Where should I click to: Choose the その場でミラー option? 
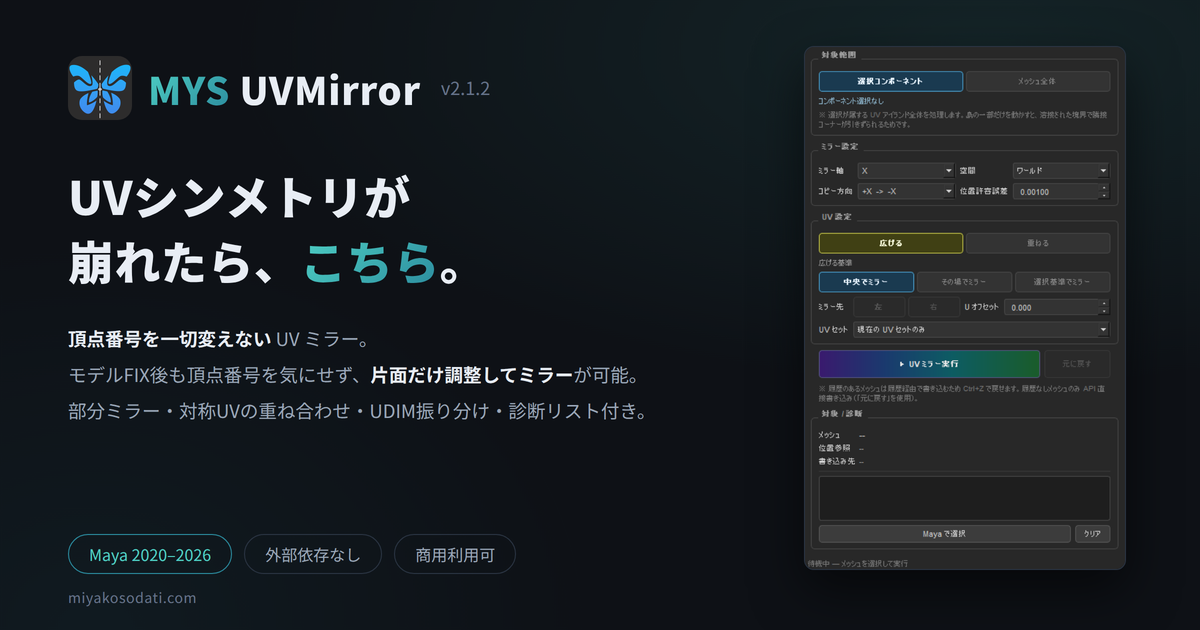click(x=964, y=282)
